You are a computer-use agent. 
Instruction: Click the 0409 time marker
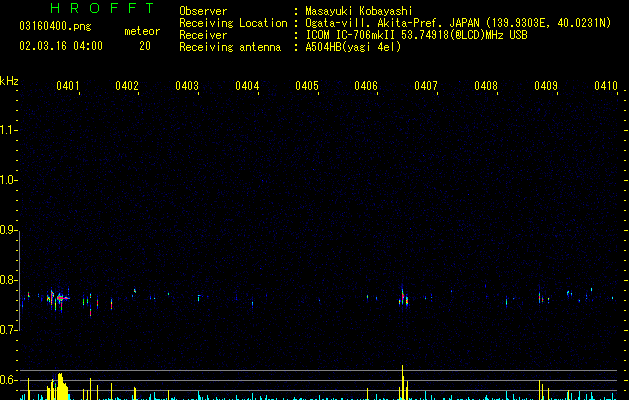[x=546, y=86]
